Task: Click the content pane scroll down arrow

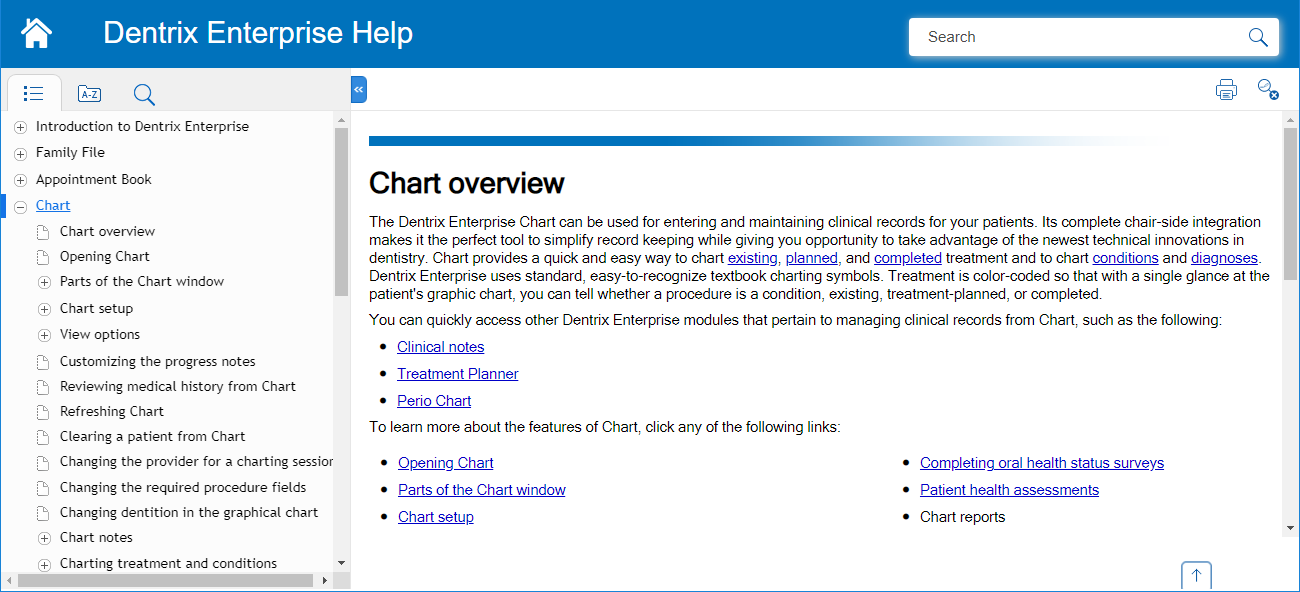Action: pyautogui.click(x=1290, y=528)
